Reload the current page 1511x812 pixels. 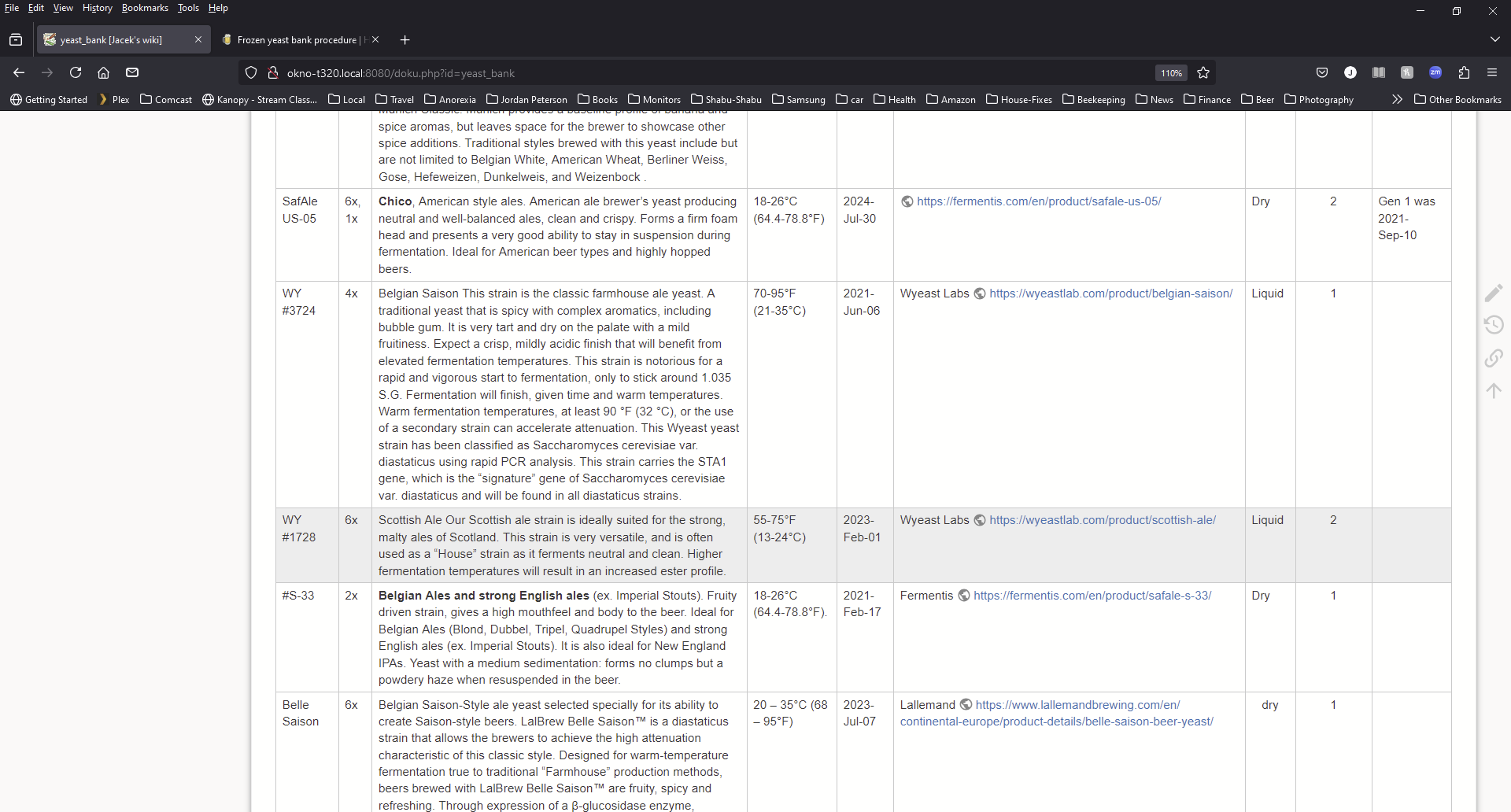point(76,72)
